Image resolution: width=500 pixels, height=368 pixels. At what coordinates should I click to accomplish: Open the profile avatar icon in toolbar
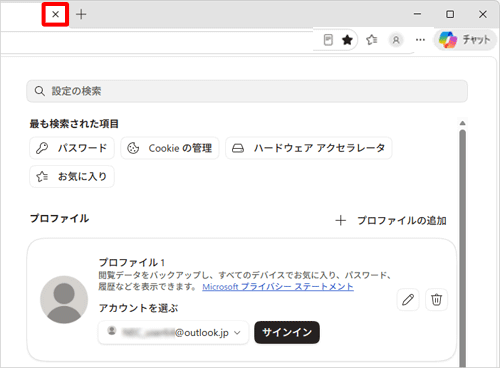coord(396,40)
